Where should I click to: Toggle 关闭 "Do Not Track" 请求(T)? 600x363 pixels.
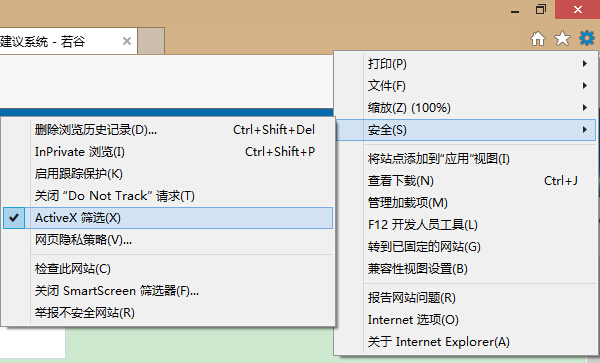168,196
